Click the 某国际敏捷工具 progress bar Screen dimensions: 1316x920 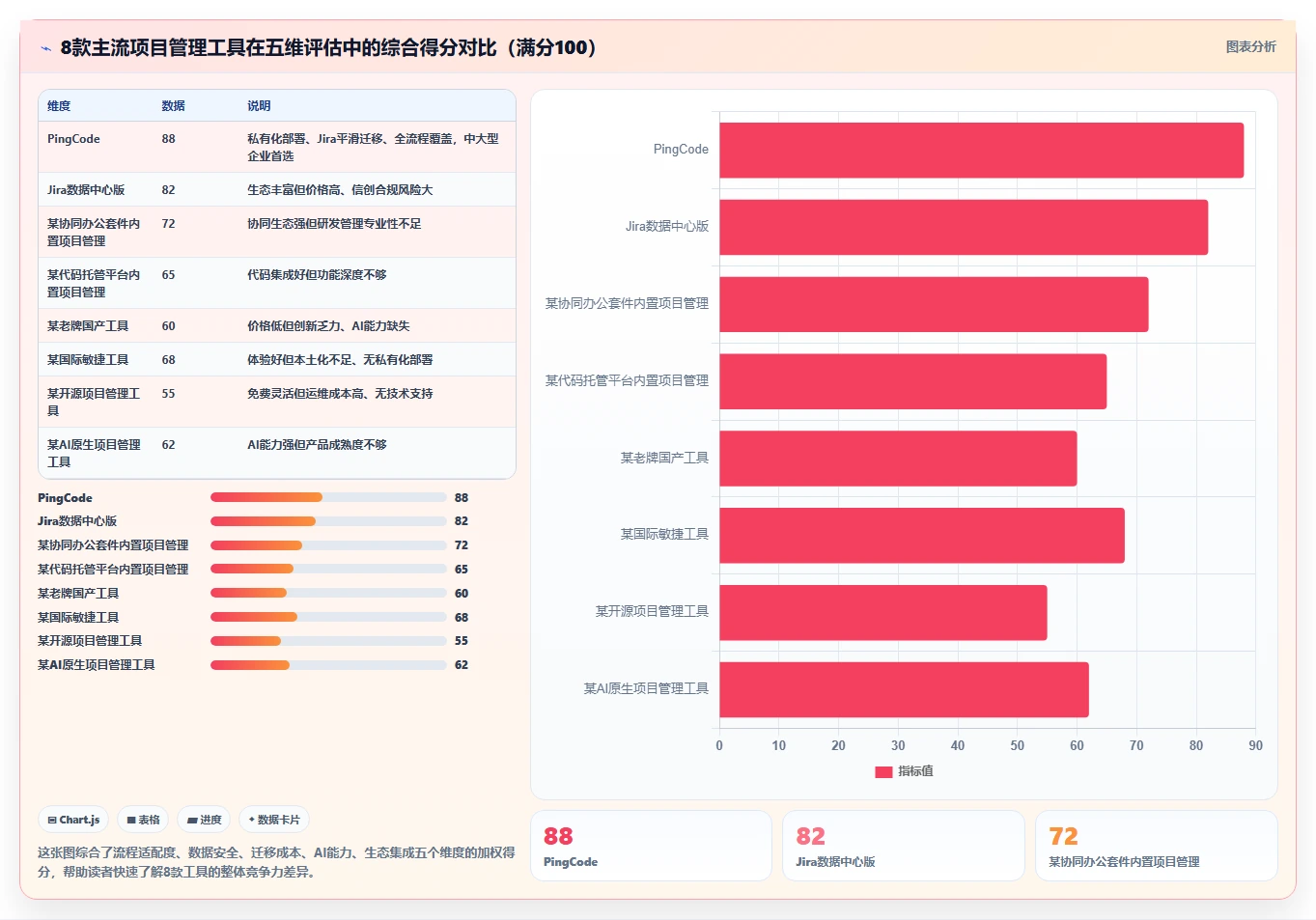click(328, 617)
